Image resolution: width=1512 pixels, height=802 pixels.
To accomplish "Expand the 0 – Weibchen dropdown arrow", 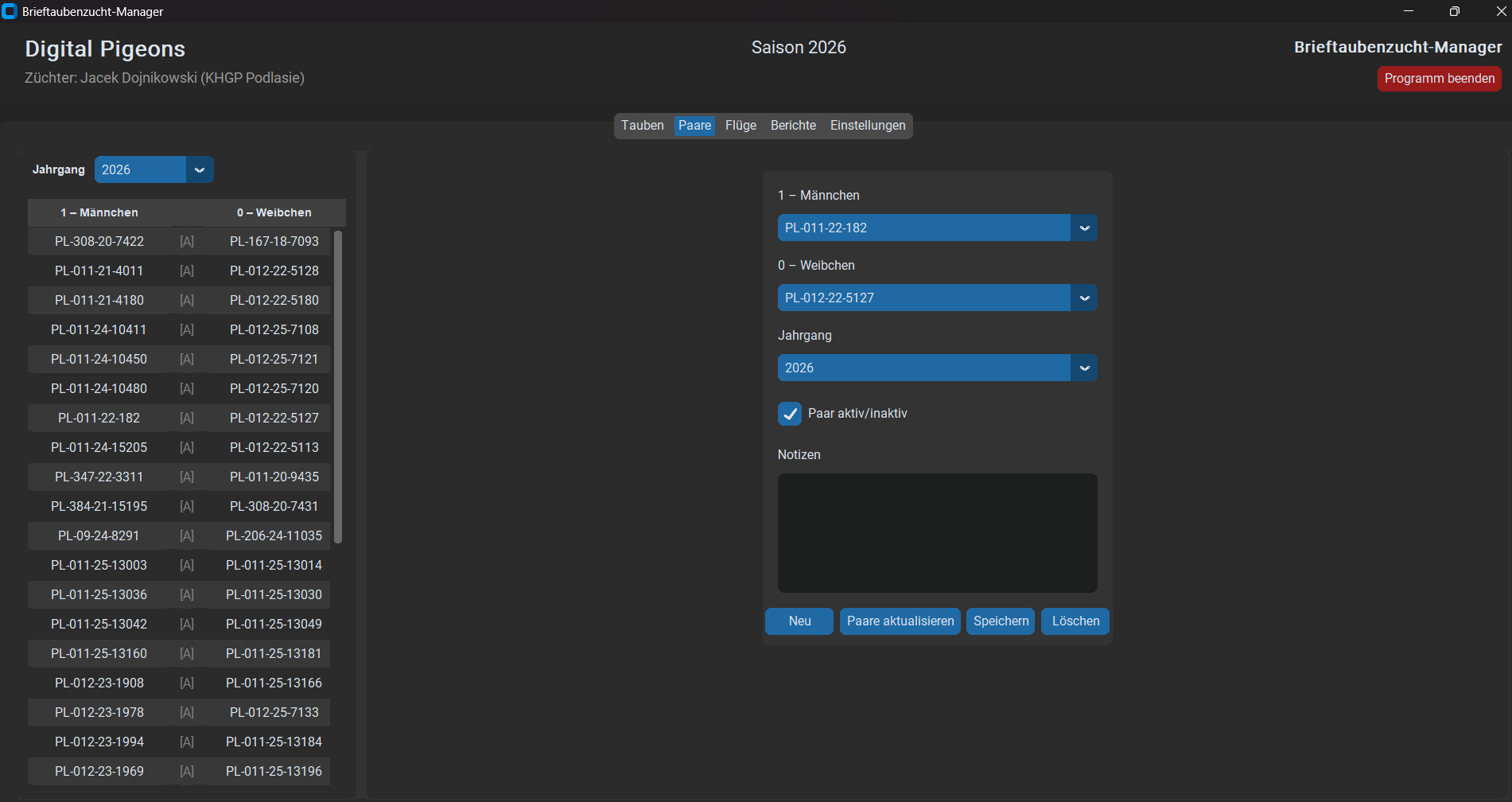I will (1084, 298).
